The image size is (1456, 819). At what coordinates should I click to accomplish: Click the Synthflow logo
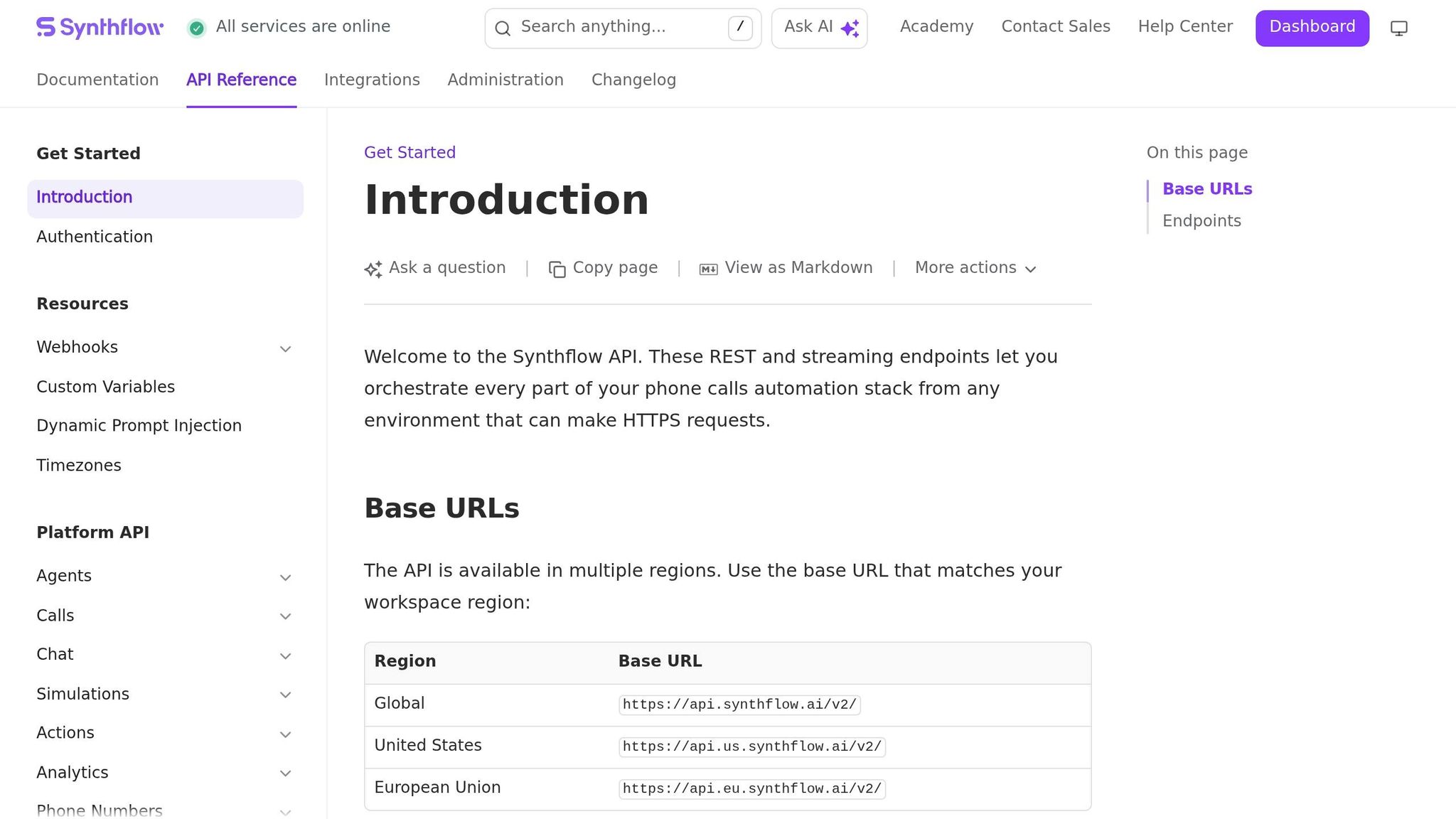coord(100,28)
